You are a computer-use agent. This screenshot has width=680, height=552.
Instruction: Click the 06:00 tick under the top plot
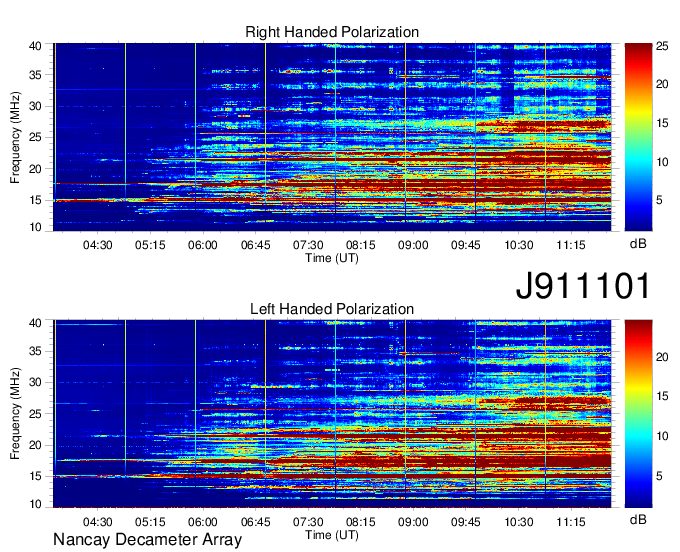203,245
